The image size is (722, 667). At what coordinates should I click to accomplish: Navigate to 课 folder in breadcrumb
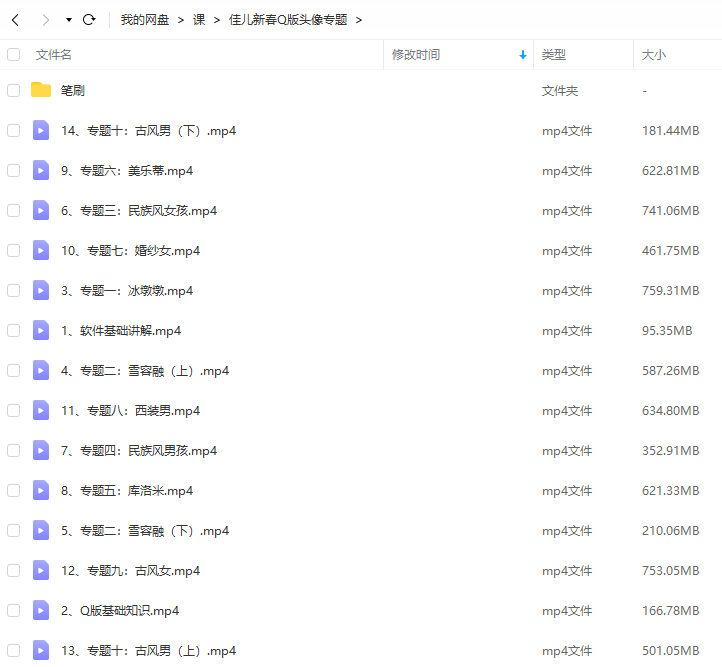click(x=199, y=20)
